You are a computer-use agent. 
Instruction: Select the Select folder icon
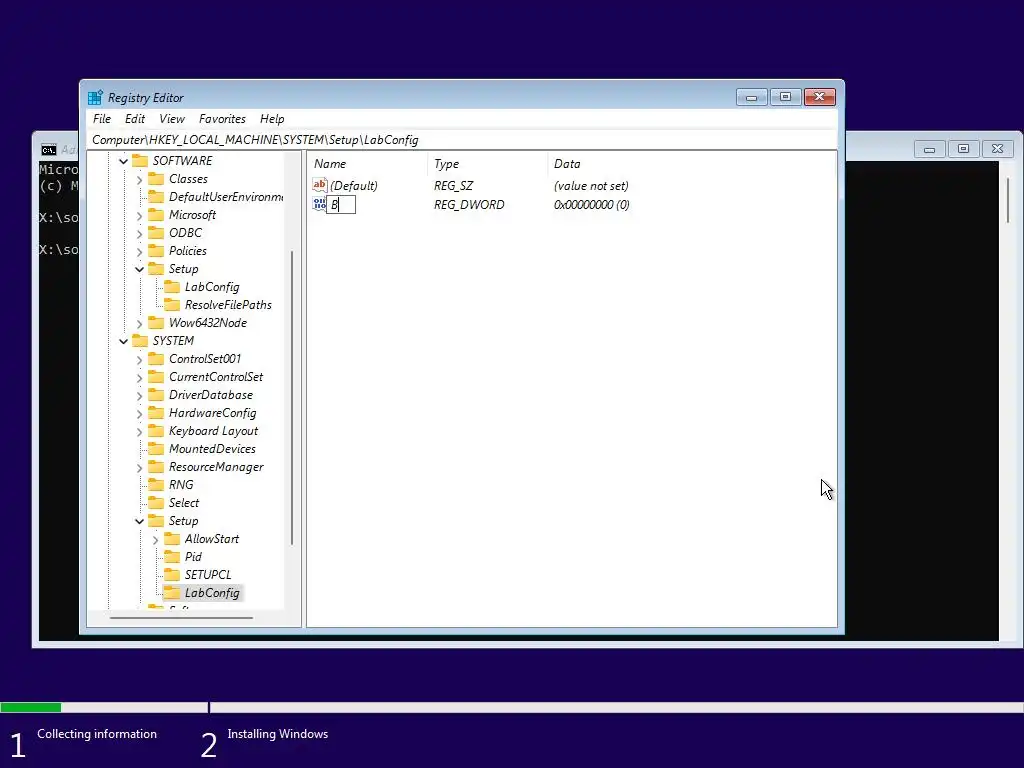(x=156, y=503)
